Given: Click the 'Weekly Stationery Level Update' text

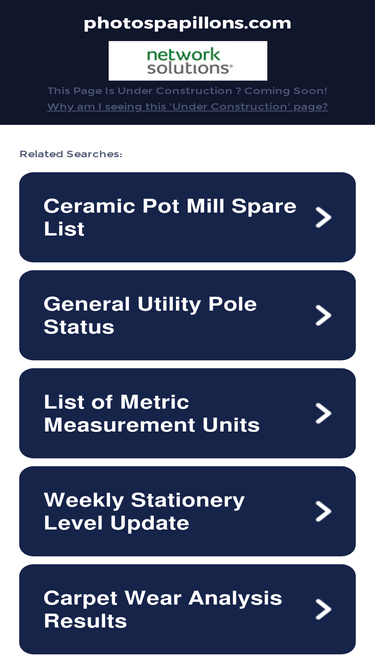Looking at the screenshot, I should pyautogui.click(x=144, y=511).
